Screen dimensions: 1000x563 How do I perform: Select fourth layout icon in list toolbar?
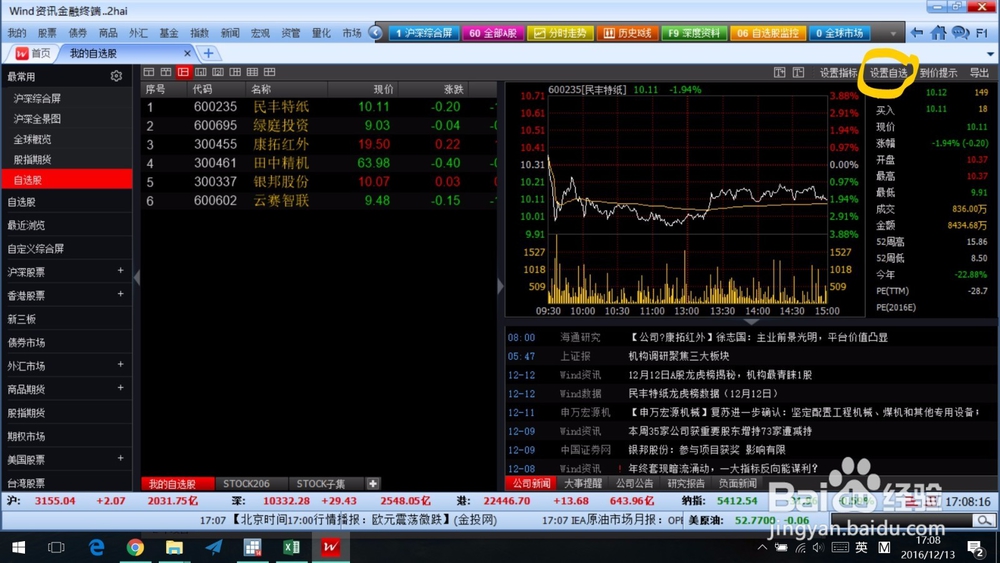pyautogui.click(x=200, y=72)
